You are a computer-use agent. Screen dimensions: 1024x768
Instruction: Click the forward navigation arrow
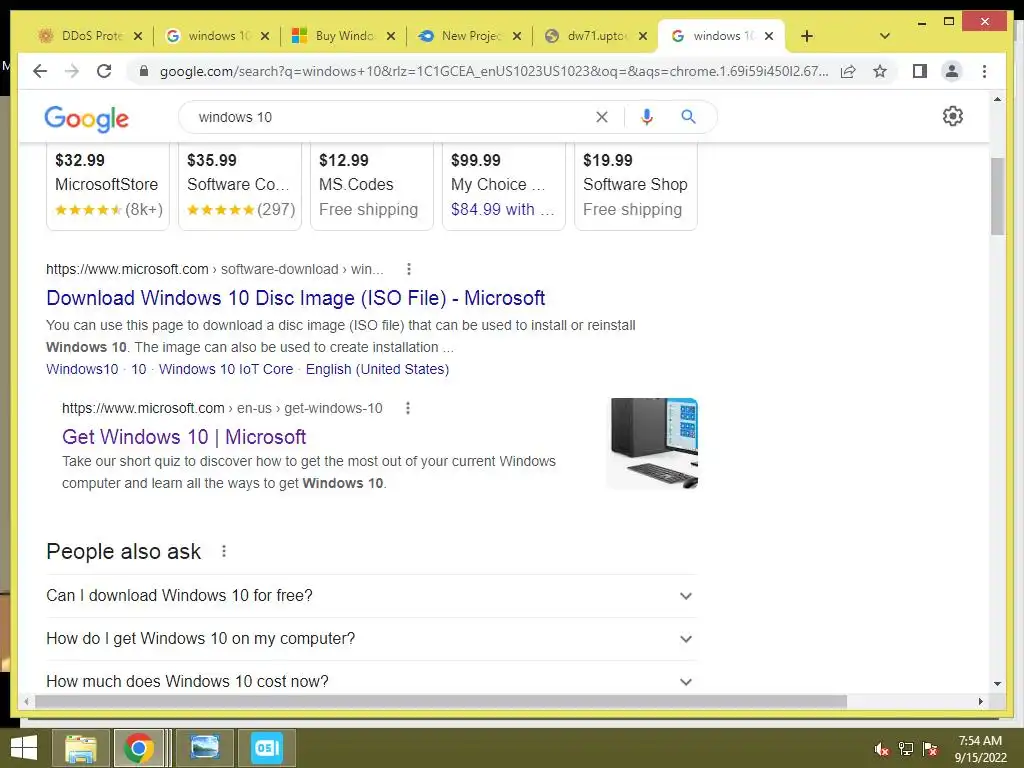[x=72, y=71]
